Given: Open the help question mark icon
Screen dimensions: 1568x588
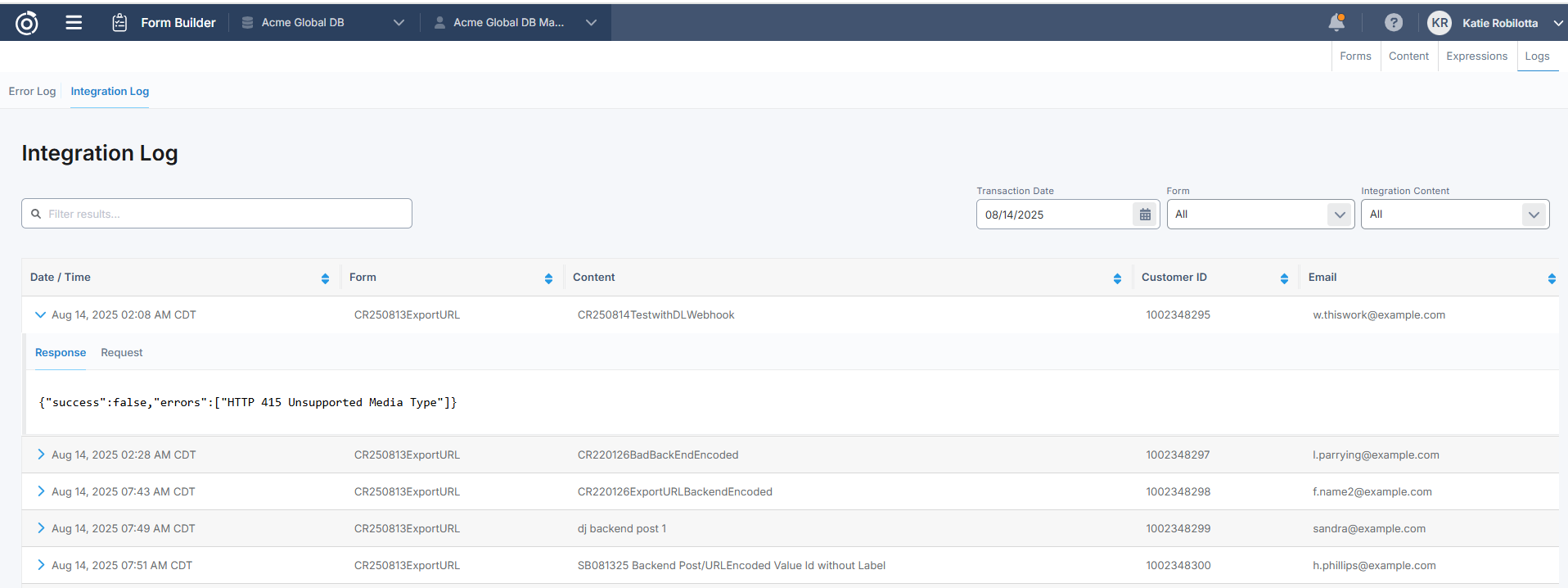Looking at the screenshot, I should point(1393,23).
